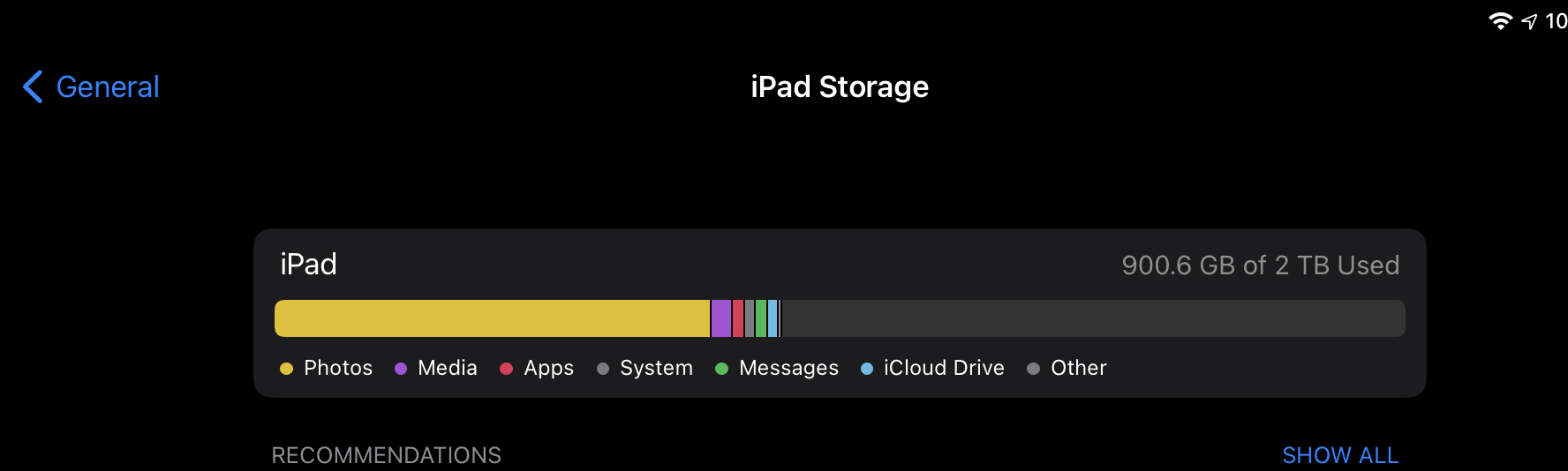1568x471 pixels.
Task: Click the Recommendations section header
Action: click(x=386, y=455)
